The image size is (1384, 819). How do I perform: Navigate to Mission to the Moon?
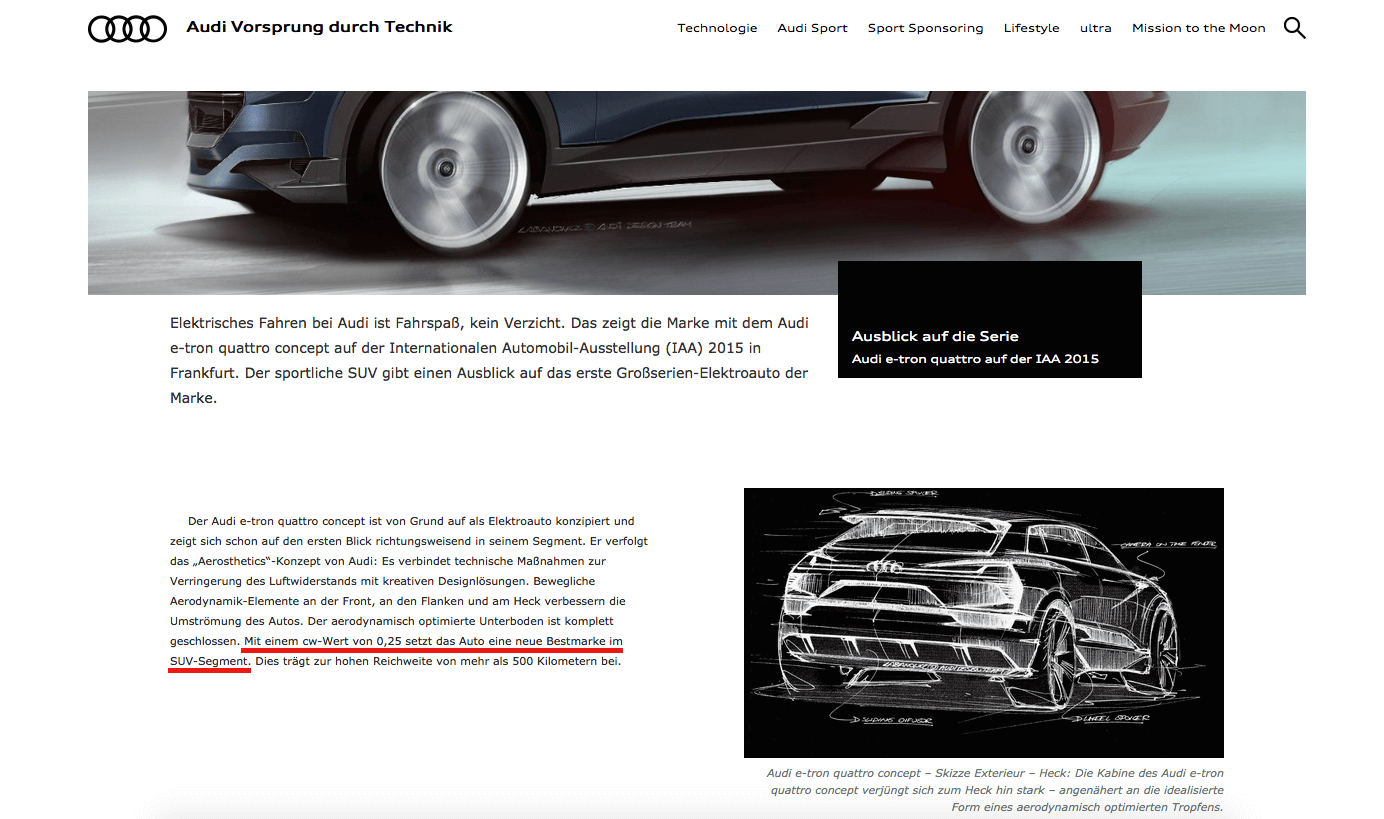click(x=1198, y=28)
